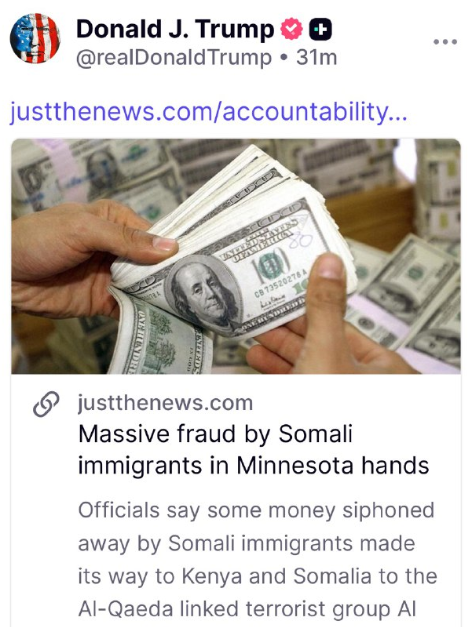
Task: Open the @realDonaldTrump handle
Action: [x=174, y=57]
